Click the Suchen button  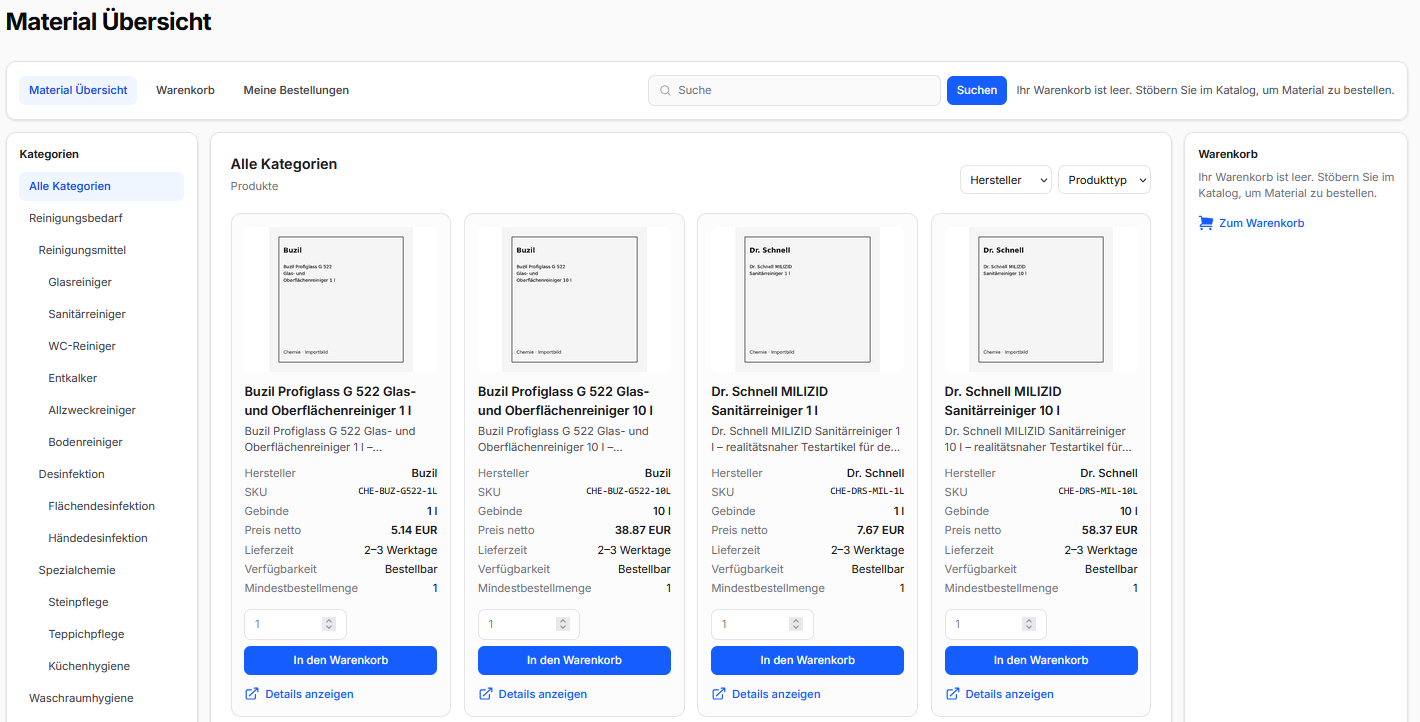977,90
